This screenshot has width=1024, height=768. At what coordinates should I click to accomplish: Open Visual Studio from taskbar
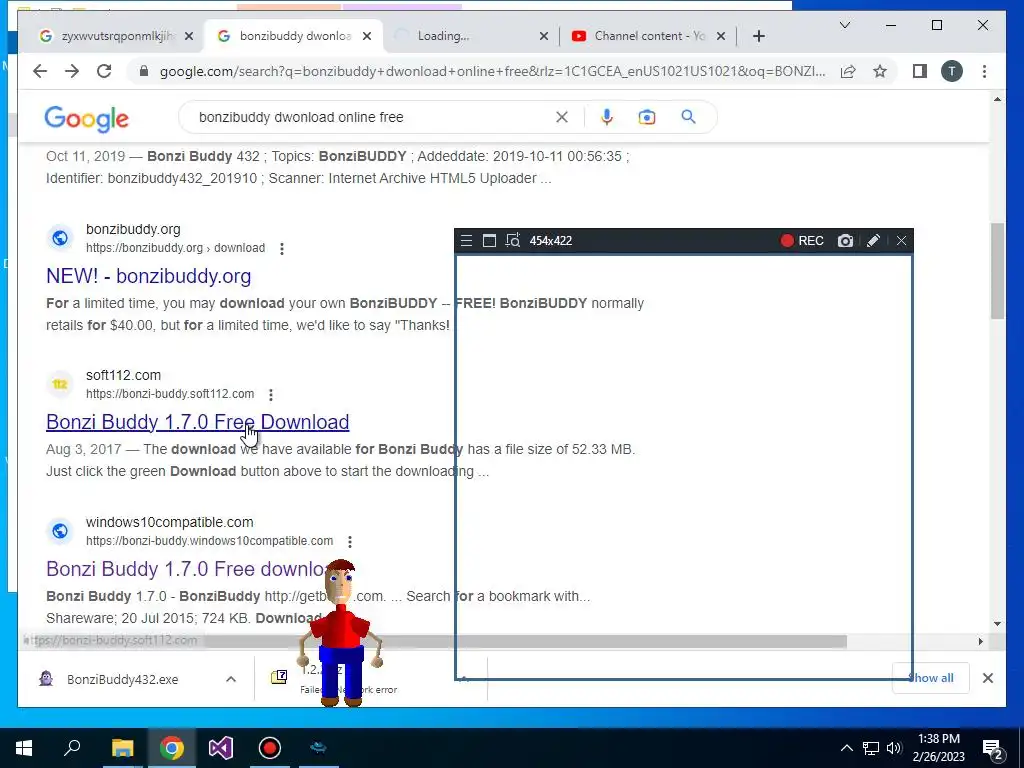click(221, 748)
